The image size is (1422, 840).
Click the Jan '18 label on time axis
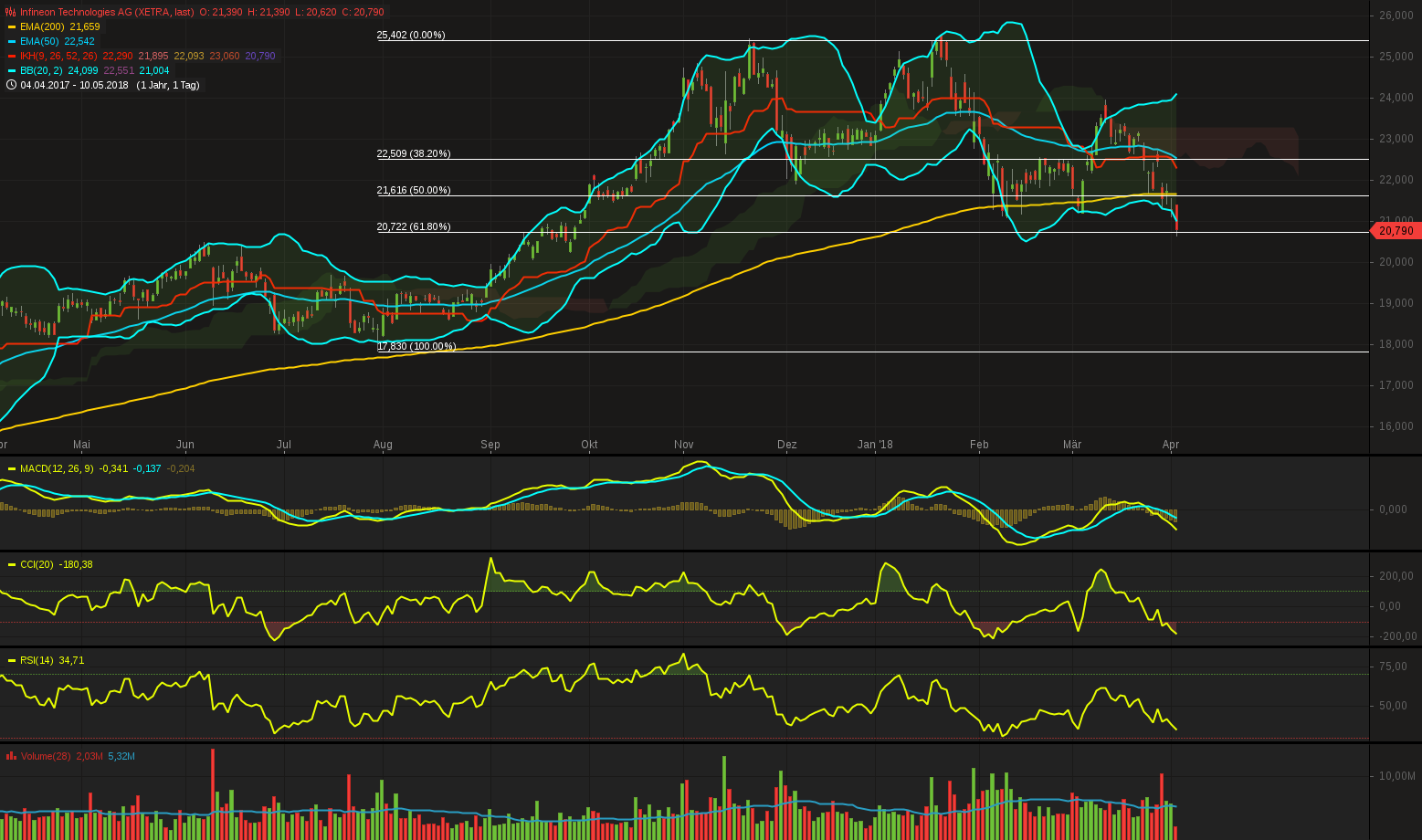coord(875,445)
